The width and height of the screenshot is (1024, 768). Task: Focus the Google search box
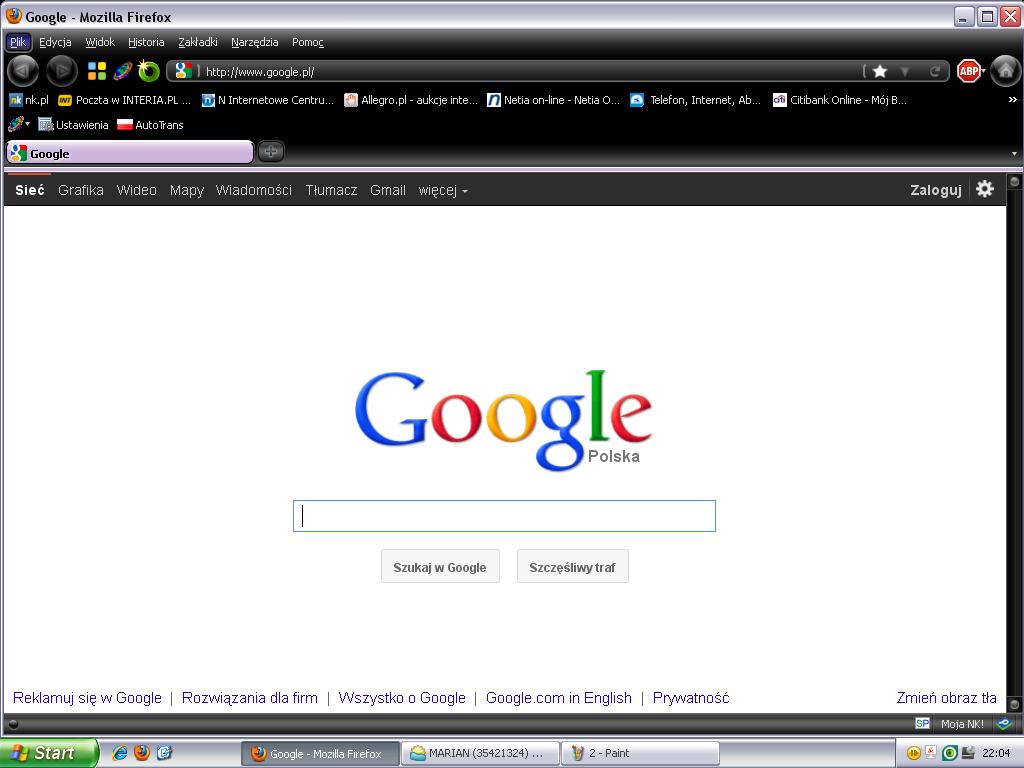point(504,516)
